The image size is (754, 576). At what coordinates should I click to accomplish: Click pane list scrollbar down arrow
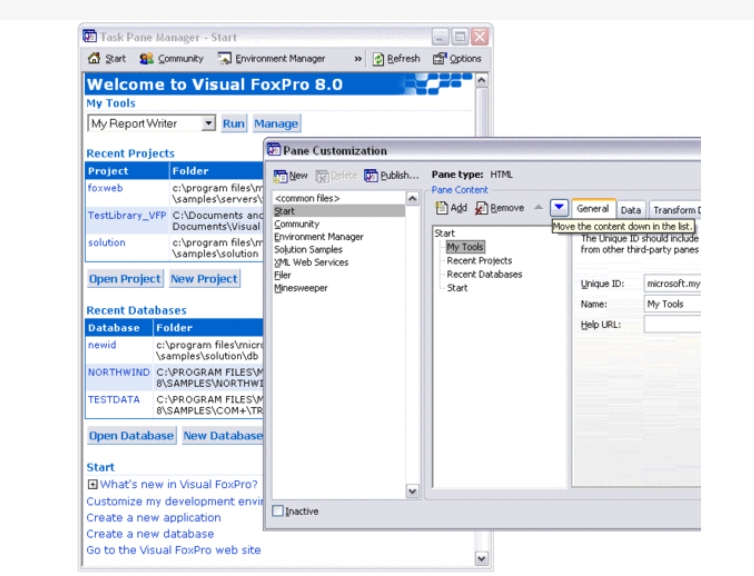(413, 491)
